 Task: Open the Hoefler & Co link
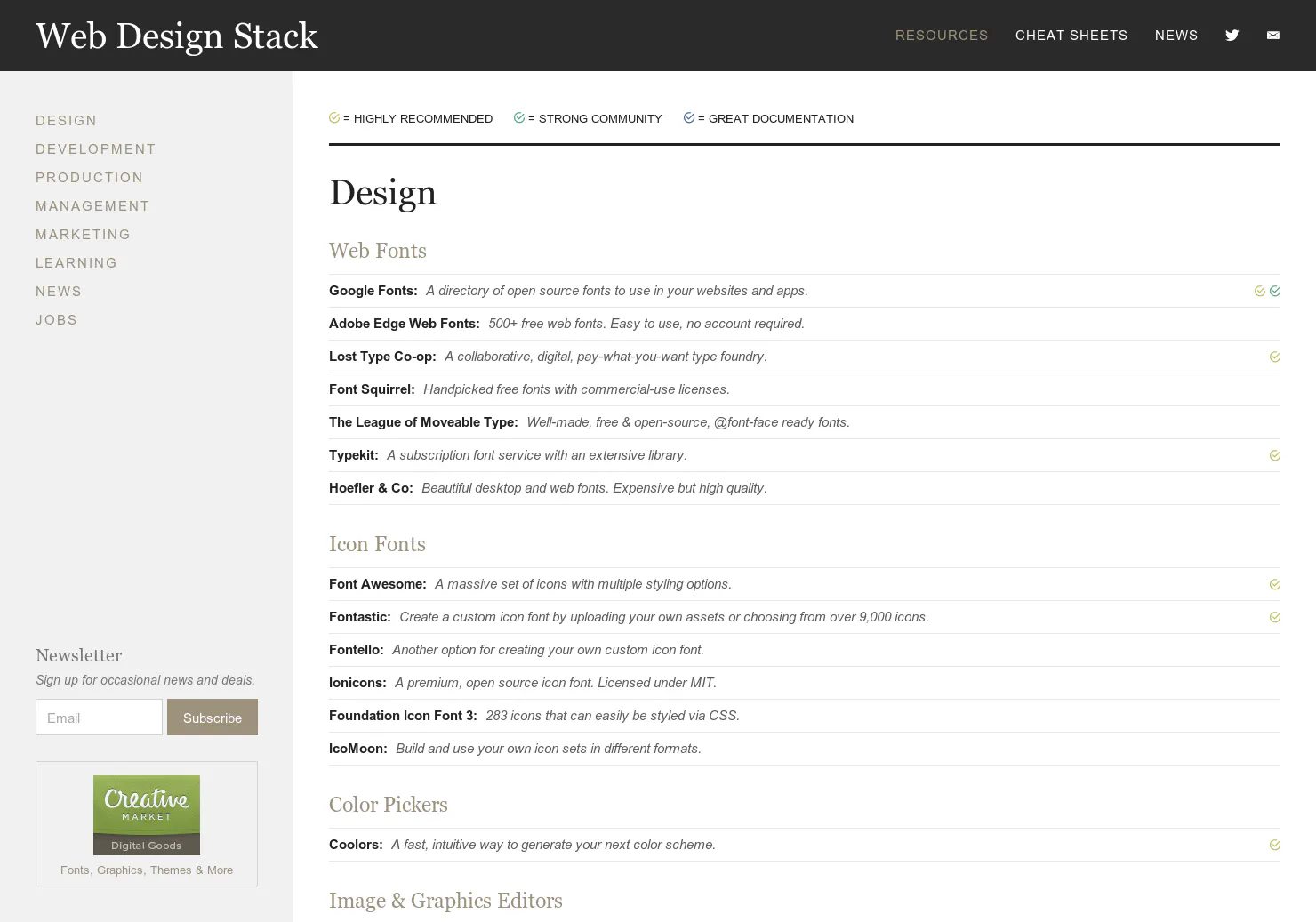click(x=371, y=488)
